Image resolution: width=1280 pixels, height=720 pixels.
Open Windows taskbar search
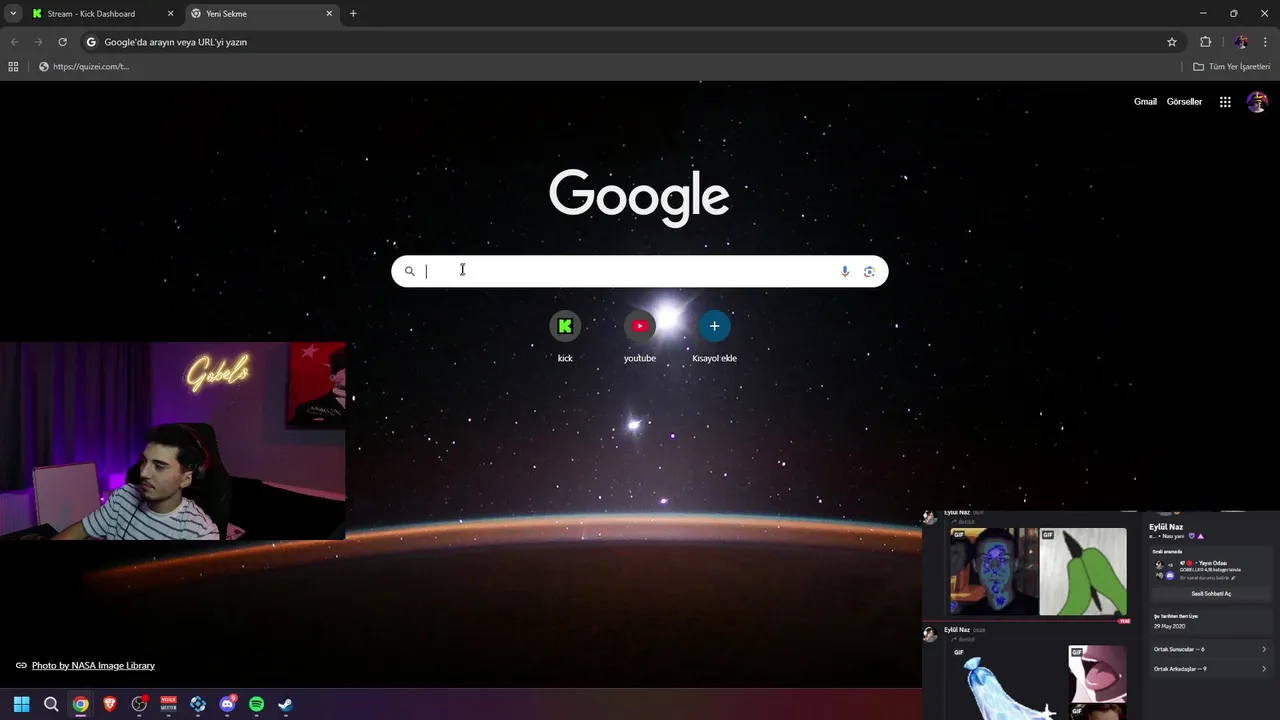(x=51, y=704)
